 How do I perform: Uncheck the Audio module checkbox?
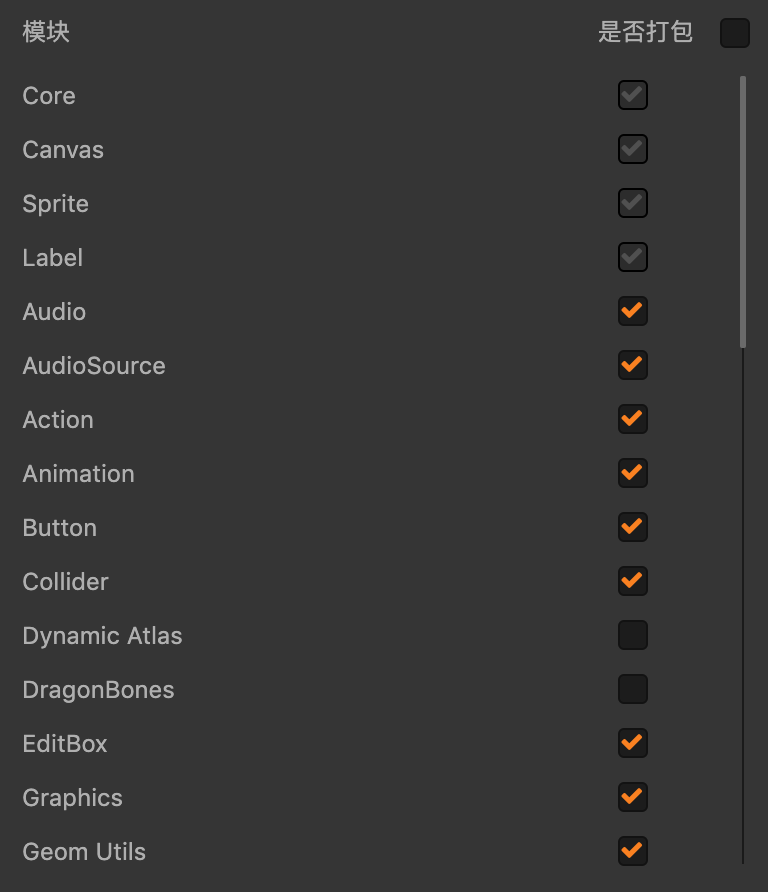(x=632, y=311)
